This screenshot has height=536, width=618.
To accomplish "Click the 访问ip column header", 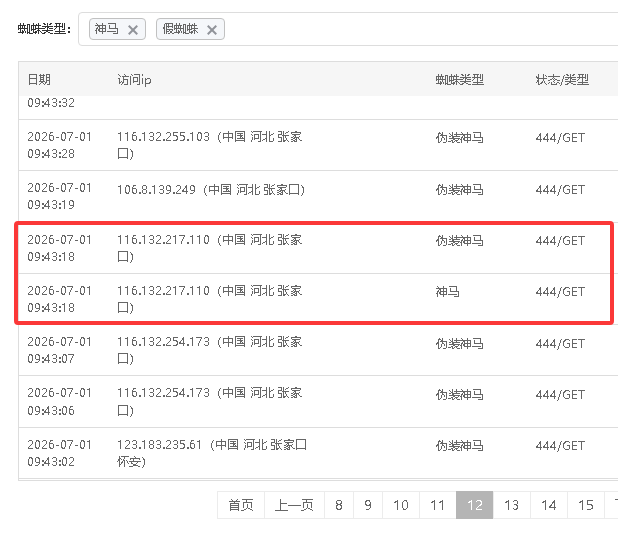I will [x=134, y=80].
